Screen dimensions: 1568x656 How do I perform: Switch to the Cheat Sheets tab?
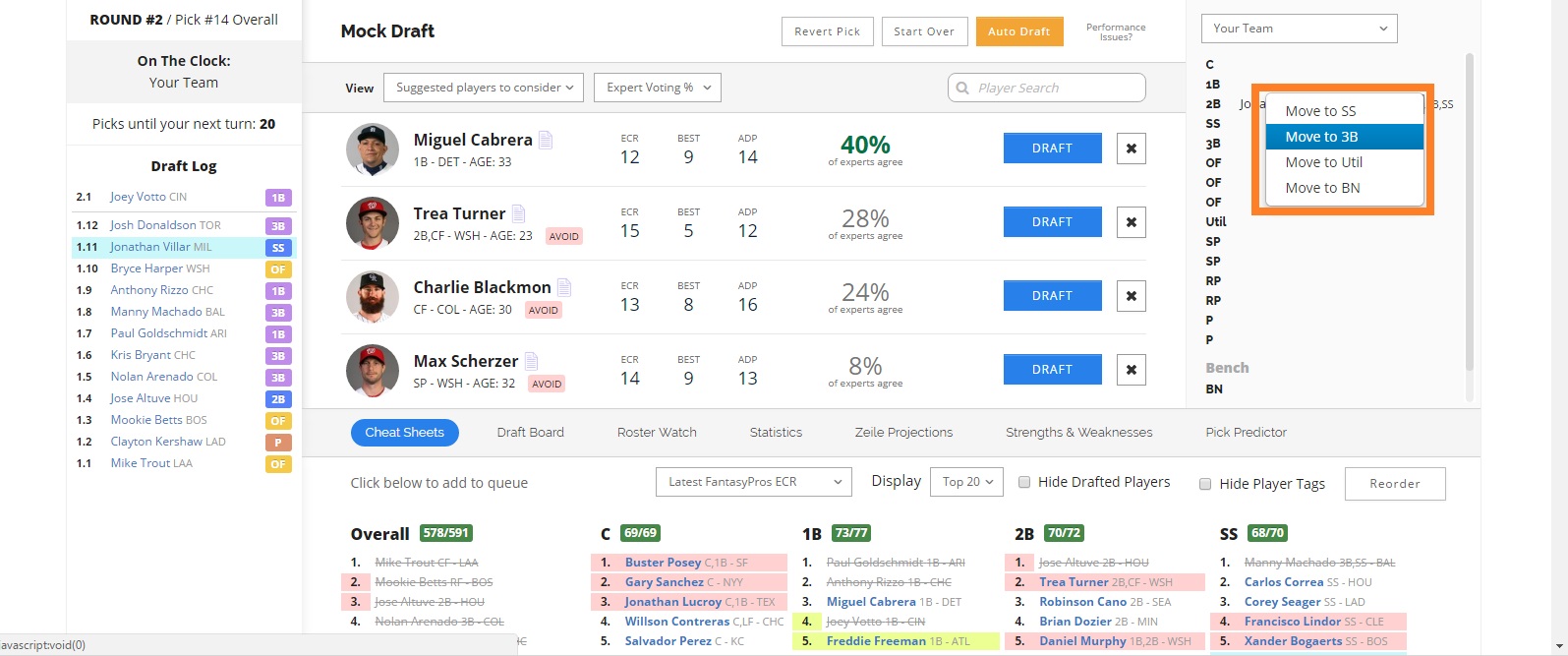405,433
